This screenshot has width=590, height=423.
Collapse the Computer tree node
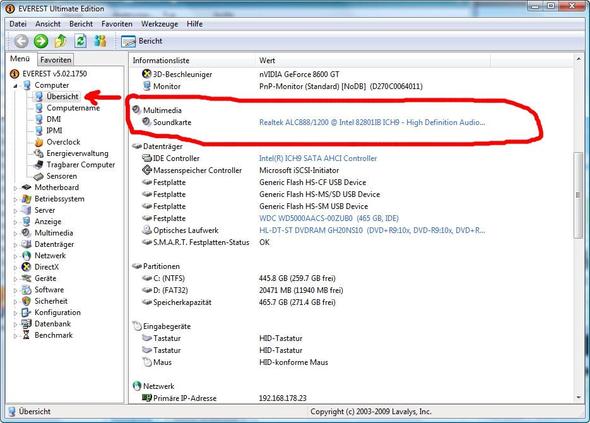click(15, 86)
